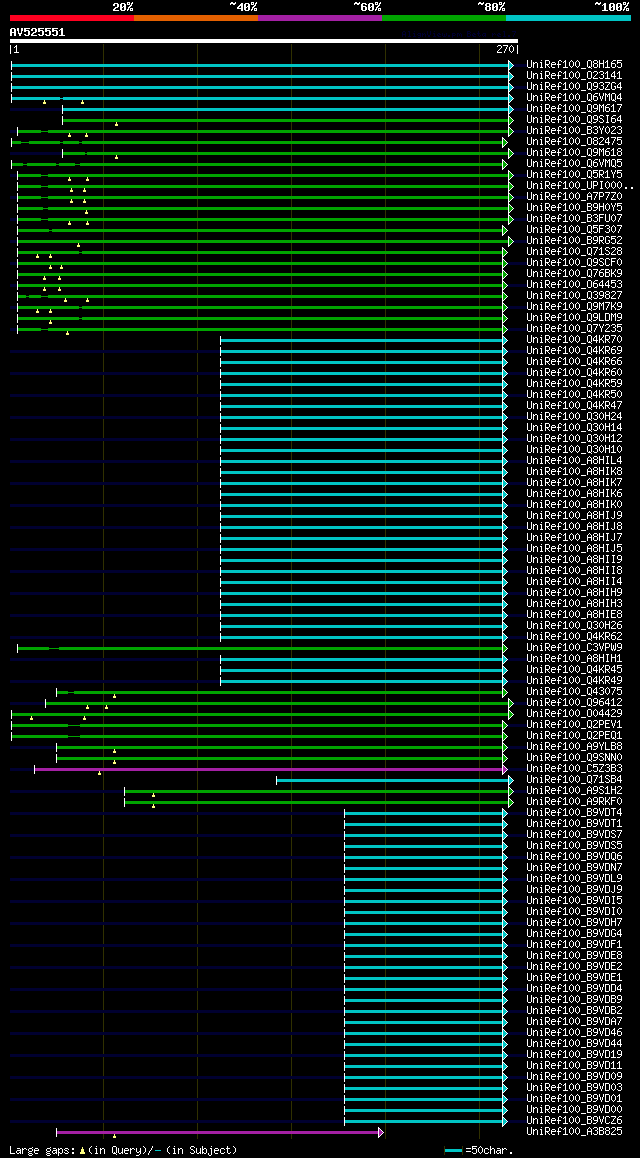Select the UniRef100_Q71S28 label
The image size is (640, 1158).
click(574, 252)
